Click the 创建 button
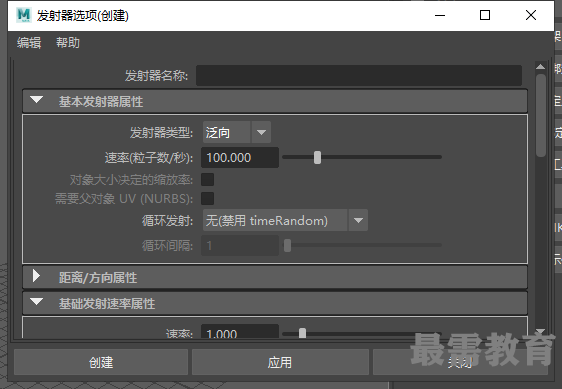This screenshot has height=389, width=562. [101, 362]
